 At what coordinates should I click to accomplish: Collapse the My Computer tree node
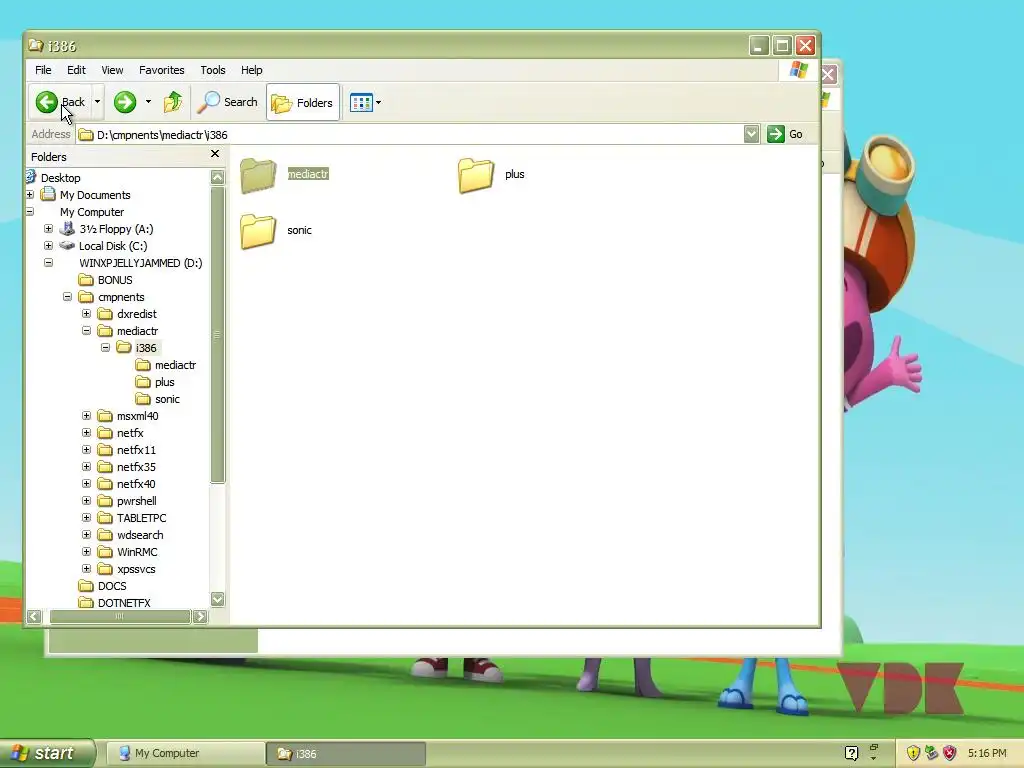tap(30, 212)
